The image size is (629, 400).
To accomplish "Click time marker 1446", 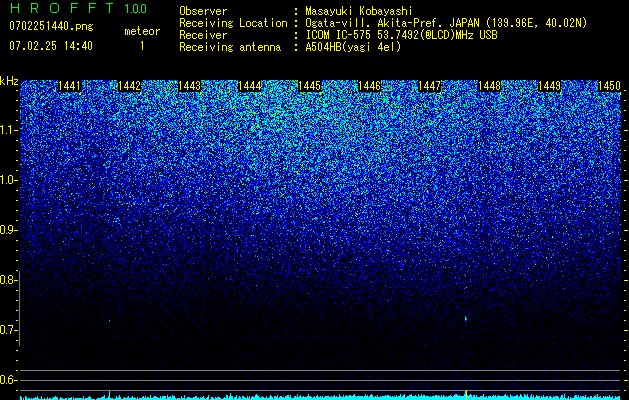I will coord(369,86).
